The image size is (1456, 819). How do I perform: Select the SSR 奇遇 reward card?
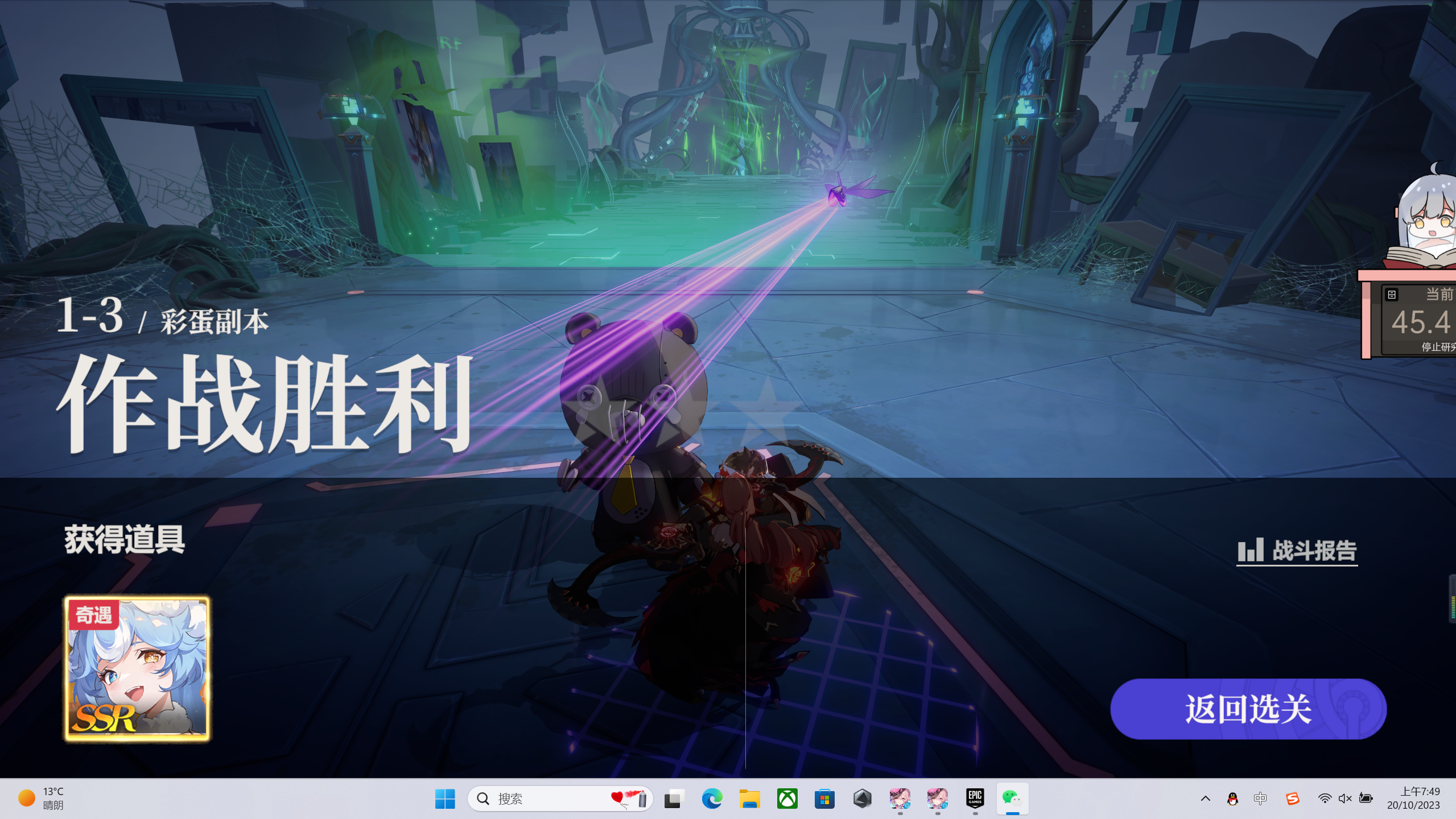pyautogui.click(x=137, y=669)
